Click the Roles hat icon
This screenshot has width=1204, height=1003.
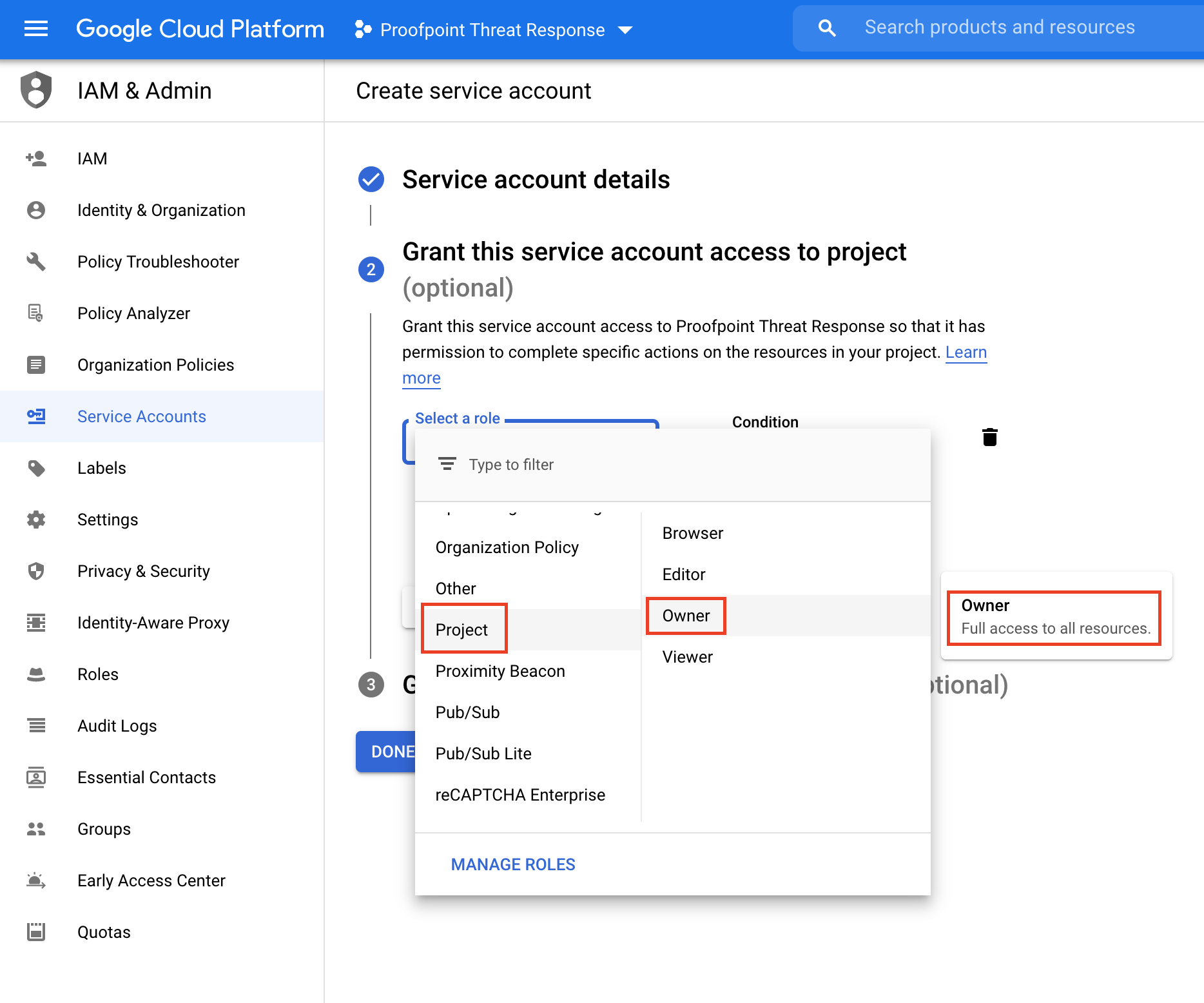pyautogui.click(x=36, y=674)
